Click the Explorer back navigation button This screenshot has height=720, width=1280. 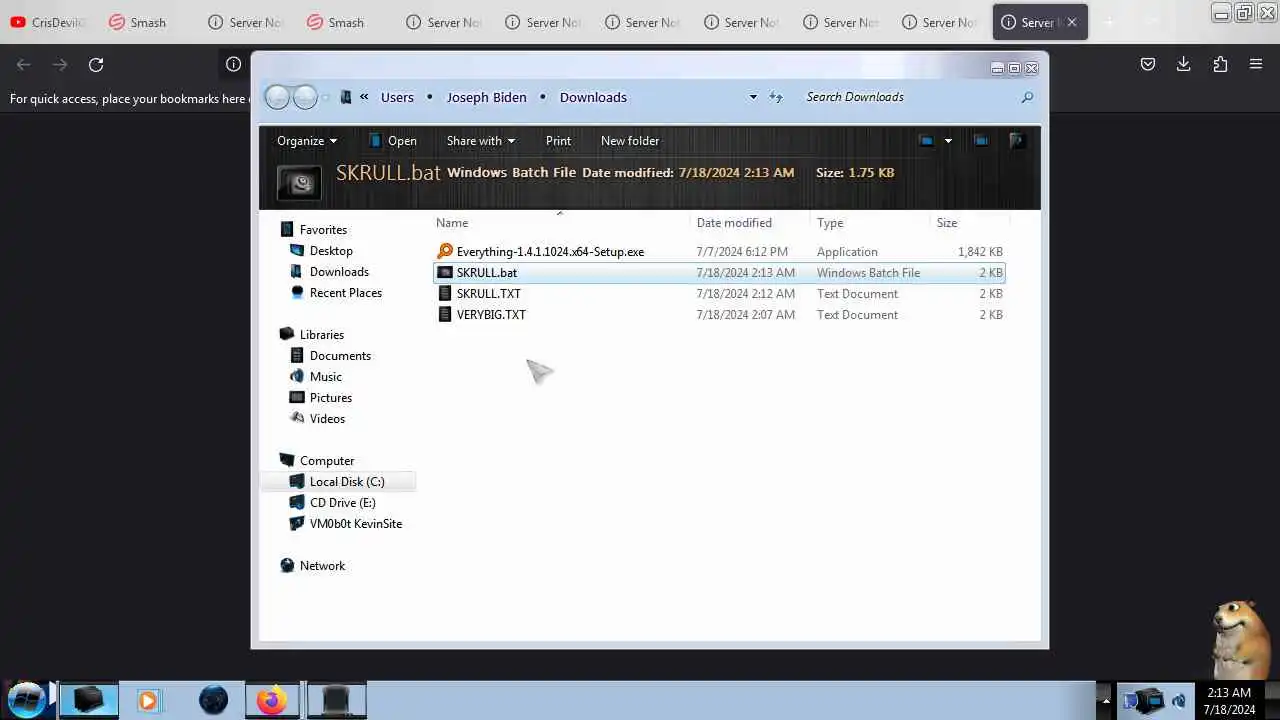pyautogui.click(x=277, y=97)
